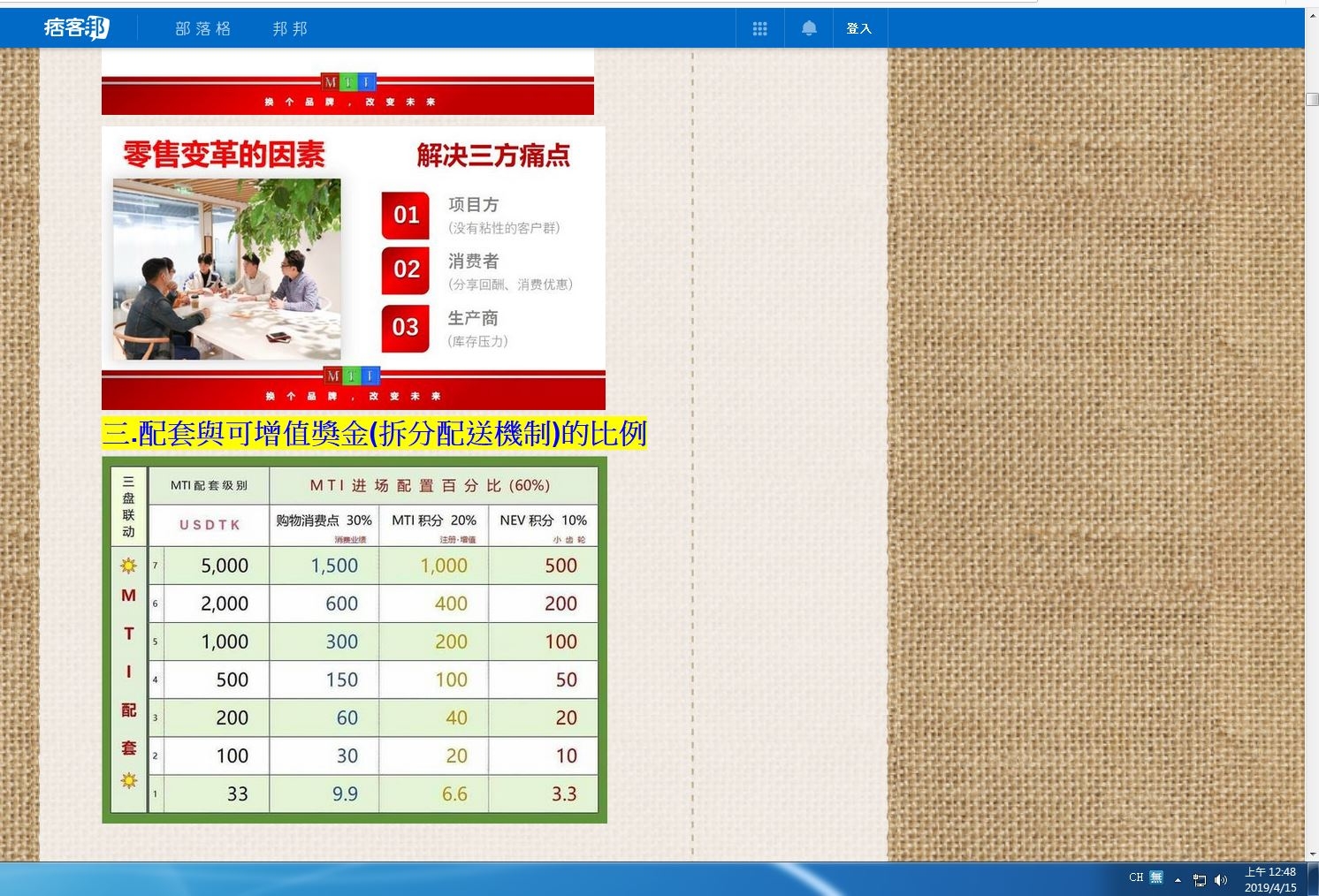Click the red 01 badge
1319x896 pixels.
[406, 216]
